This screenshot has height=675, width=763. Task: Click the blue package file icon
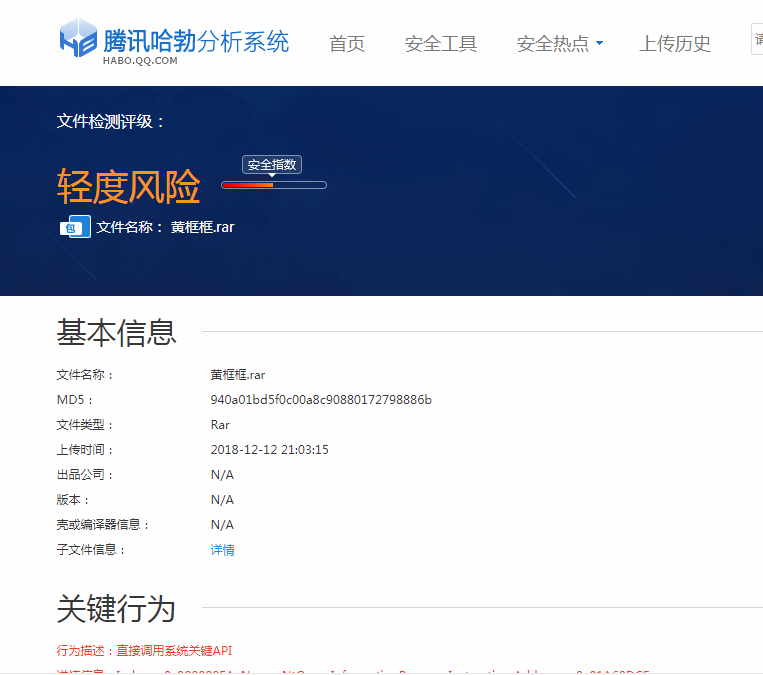tap(75, 227)
